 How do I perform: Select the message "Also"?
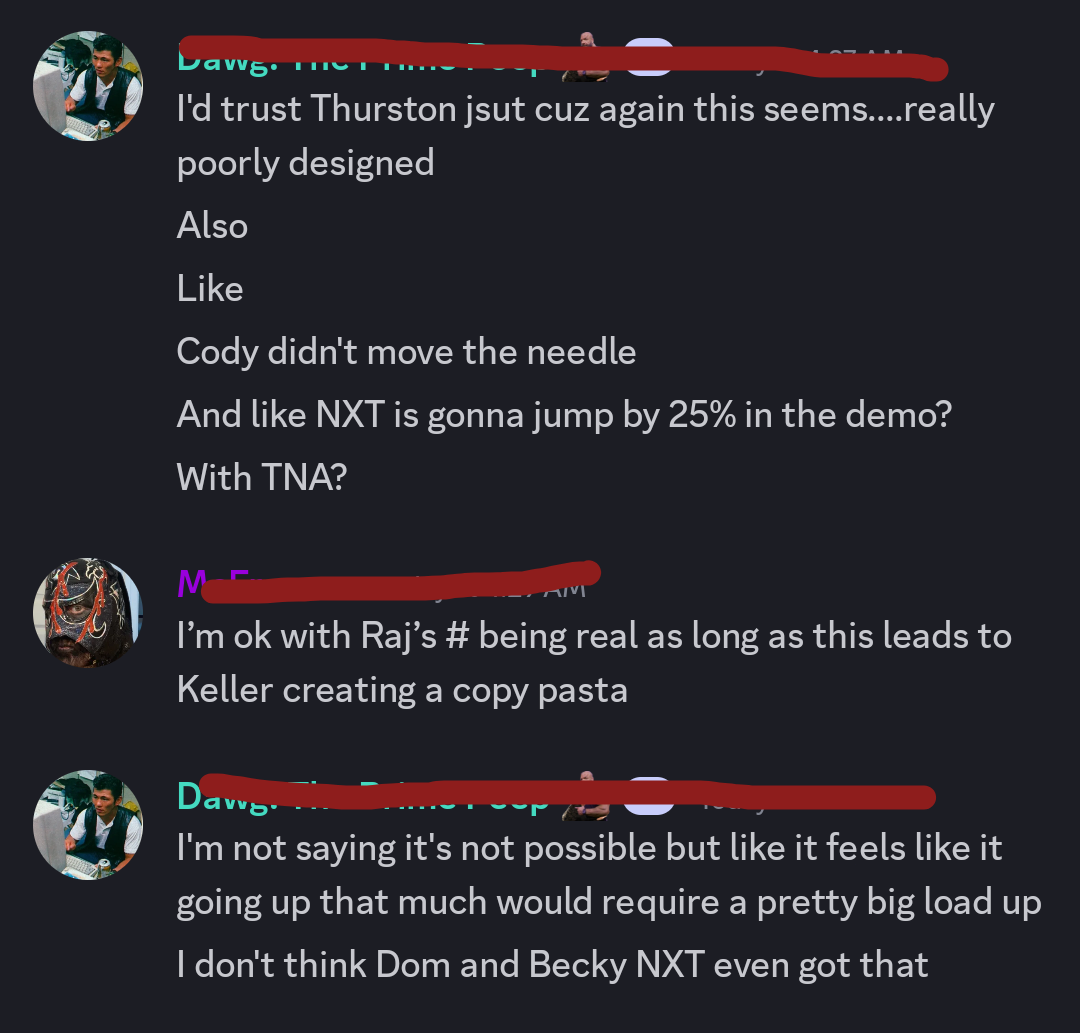pos(212,225)
